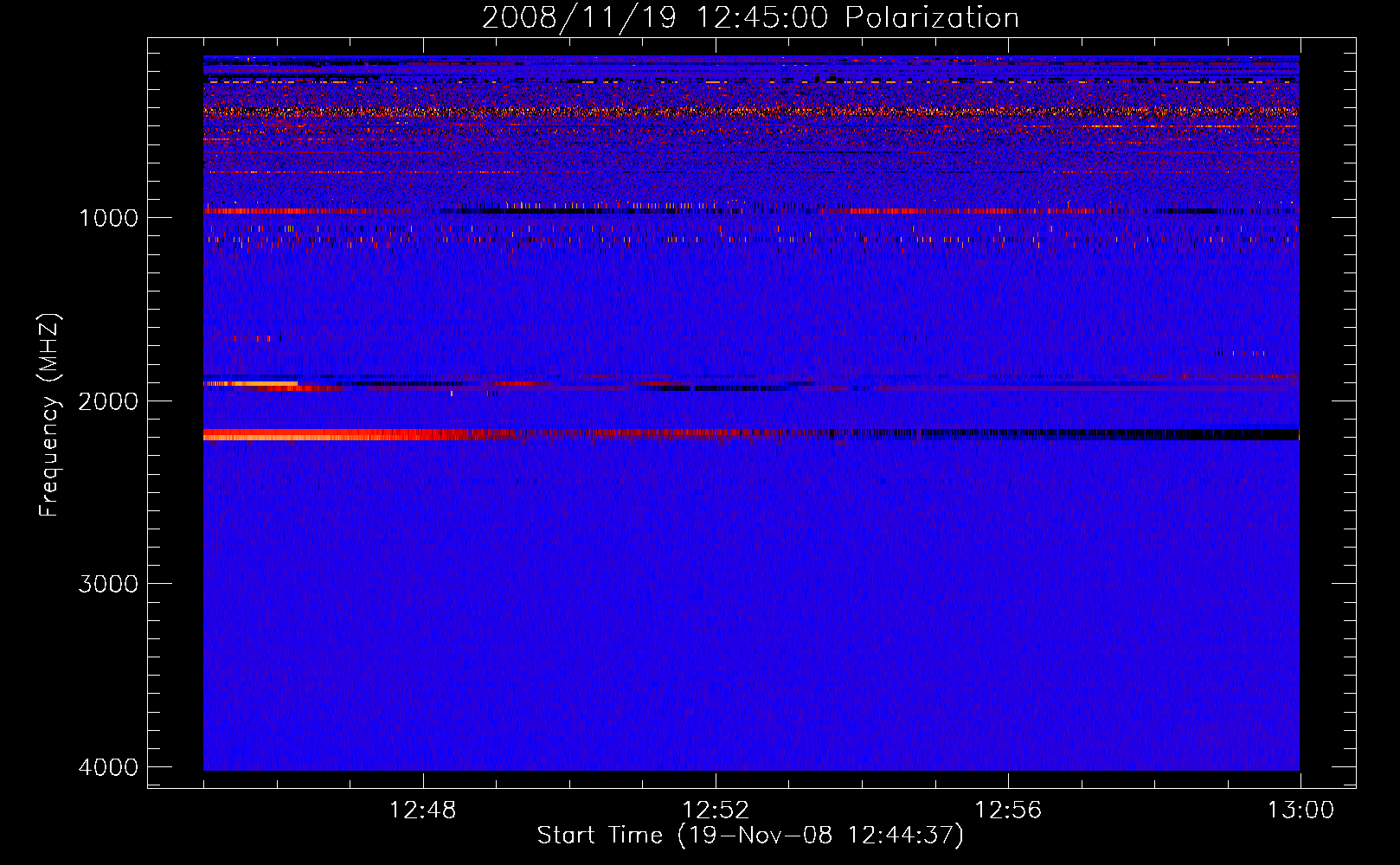This screenshot has height=865, width=1400.
Task: Click the 3000 MHz frequency tick label
Action: coord(108,584)
